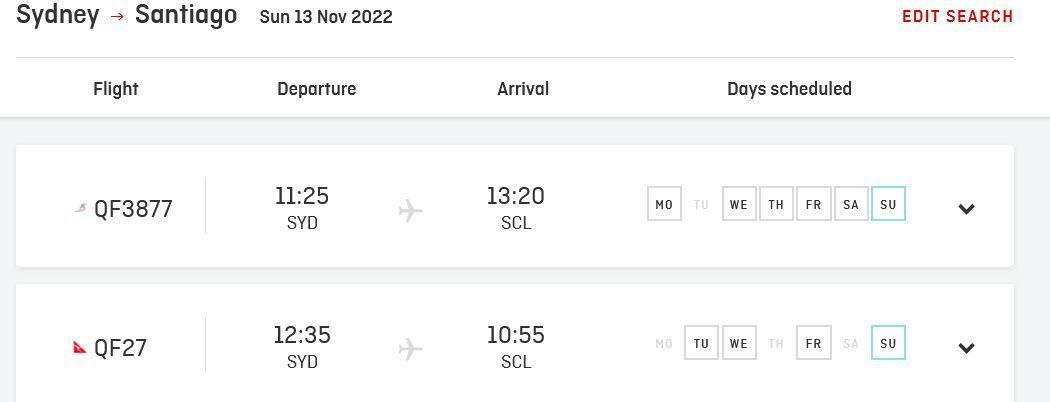
Task: Click EDIT SEARCH link
Action: coord(958,17)
